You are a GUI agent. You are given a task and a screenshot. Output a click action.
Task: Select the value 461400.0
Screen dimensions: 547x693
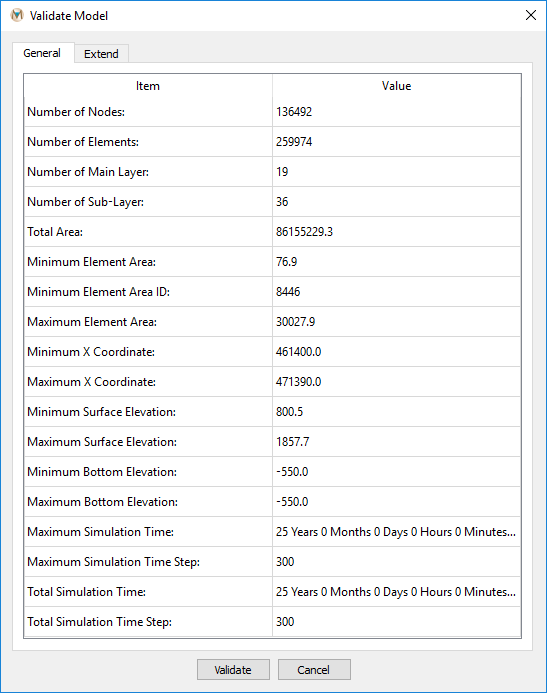coord(299,352)
